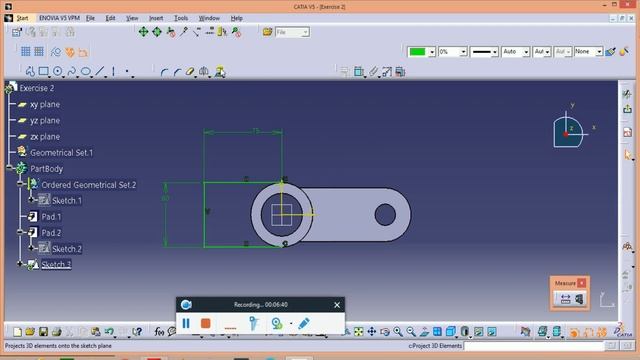The width and height of the screenshot is (640, 360).
Task: Click the Save icon
Action: [43, 332]
